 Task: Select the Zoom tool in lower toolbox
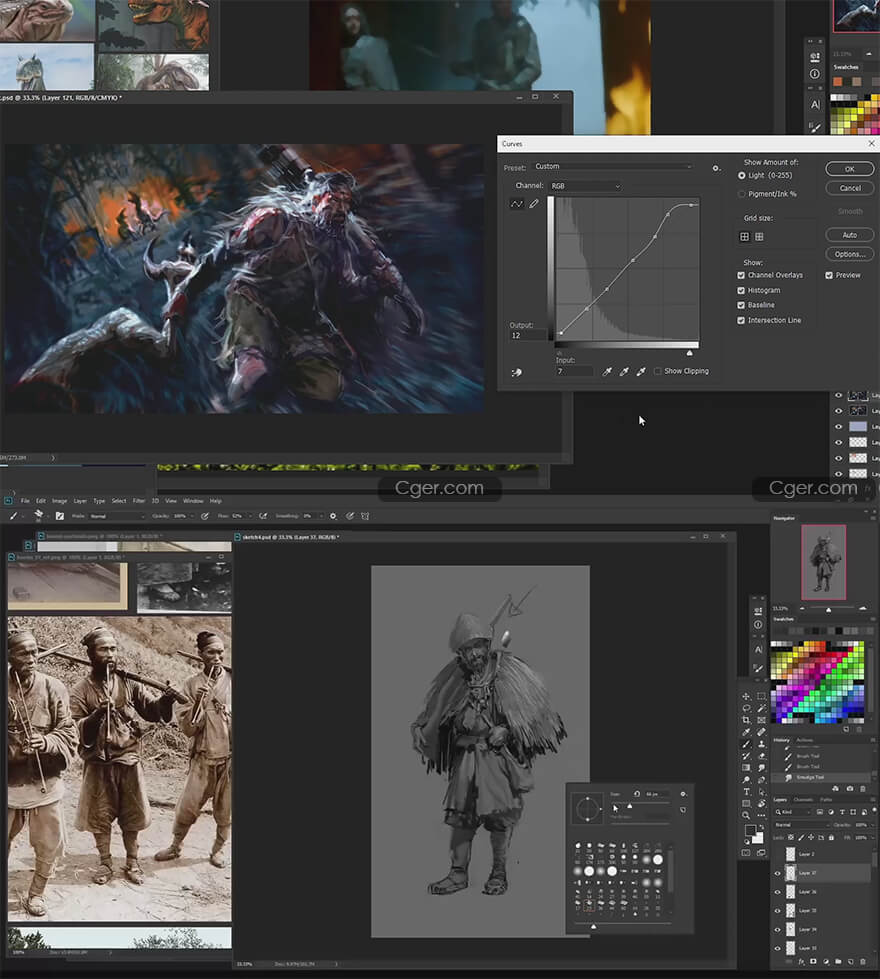click(x=746, y=815)
